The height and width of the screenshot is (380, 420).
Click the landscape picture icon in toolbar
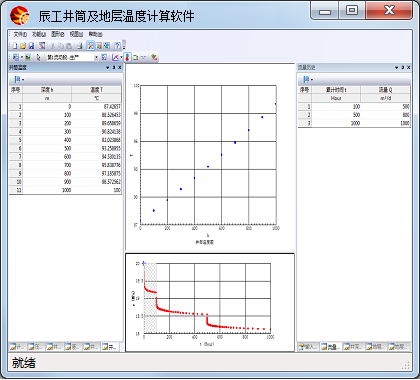pyautogui.click(x=28, y=57)
